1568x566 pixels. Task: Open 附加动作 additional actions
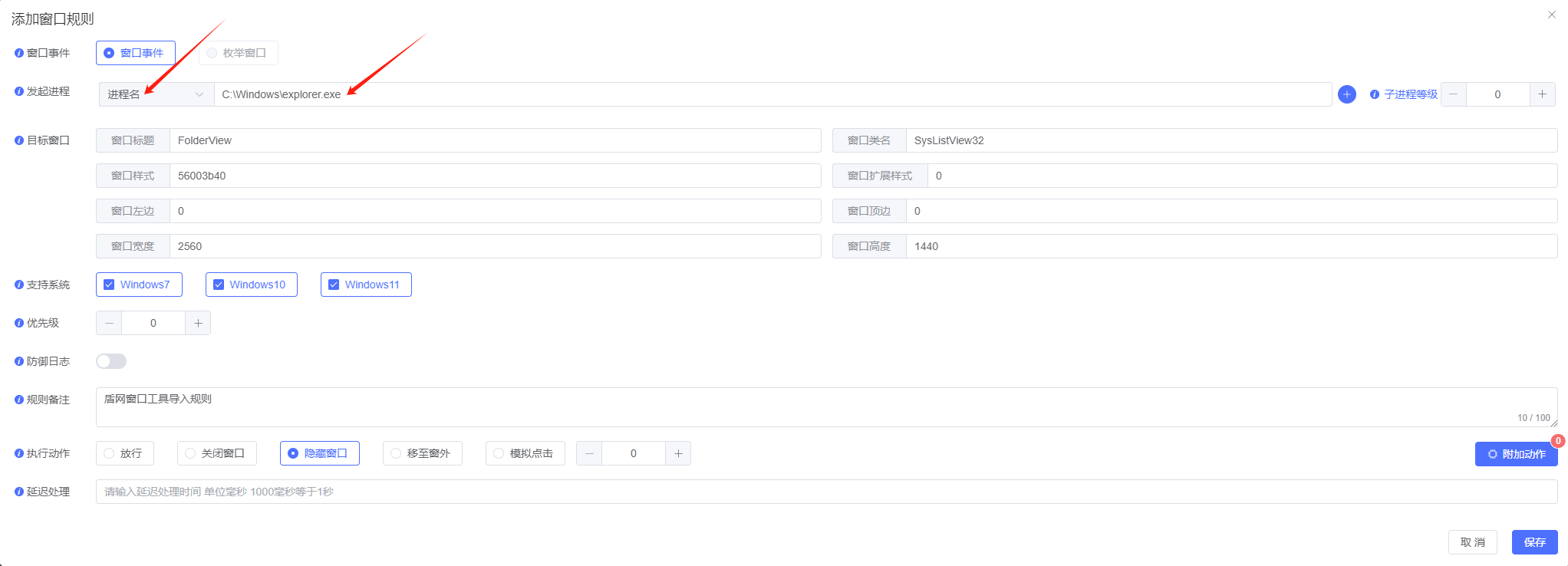[x=1516, y=454]
